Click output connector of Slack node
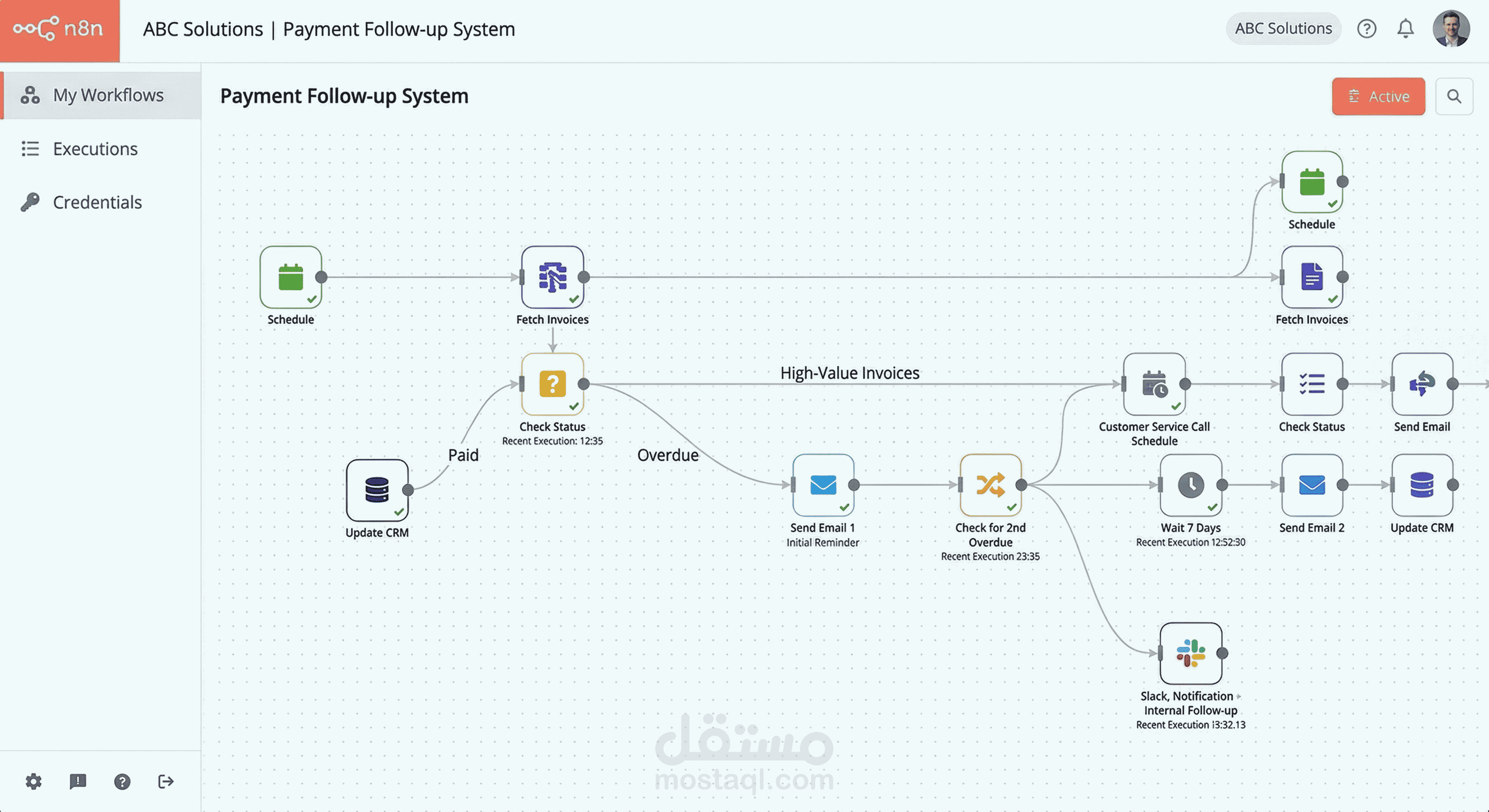Screen dimensions: 1489x812 point(1222,653)
